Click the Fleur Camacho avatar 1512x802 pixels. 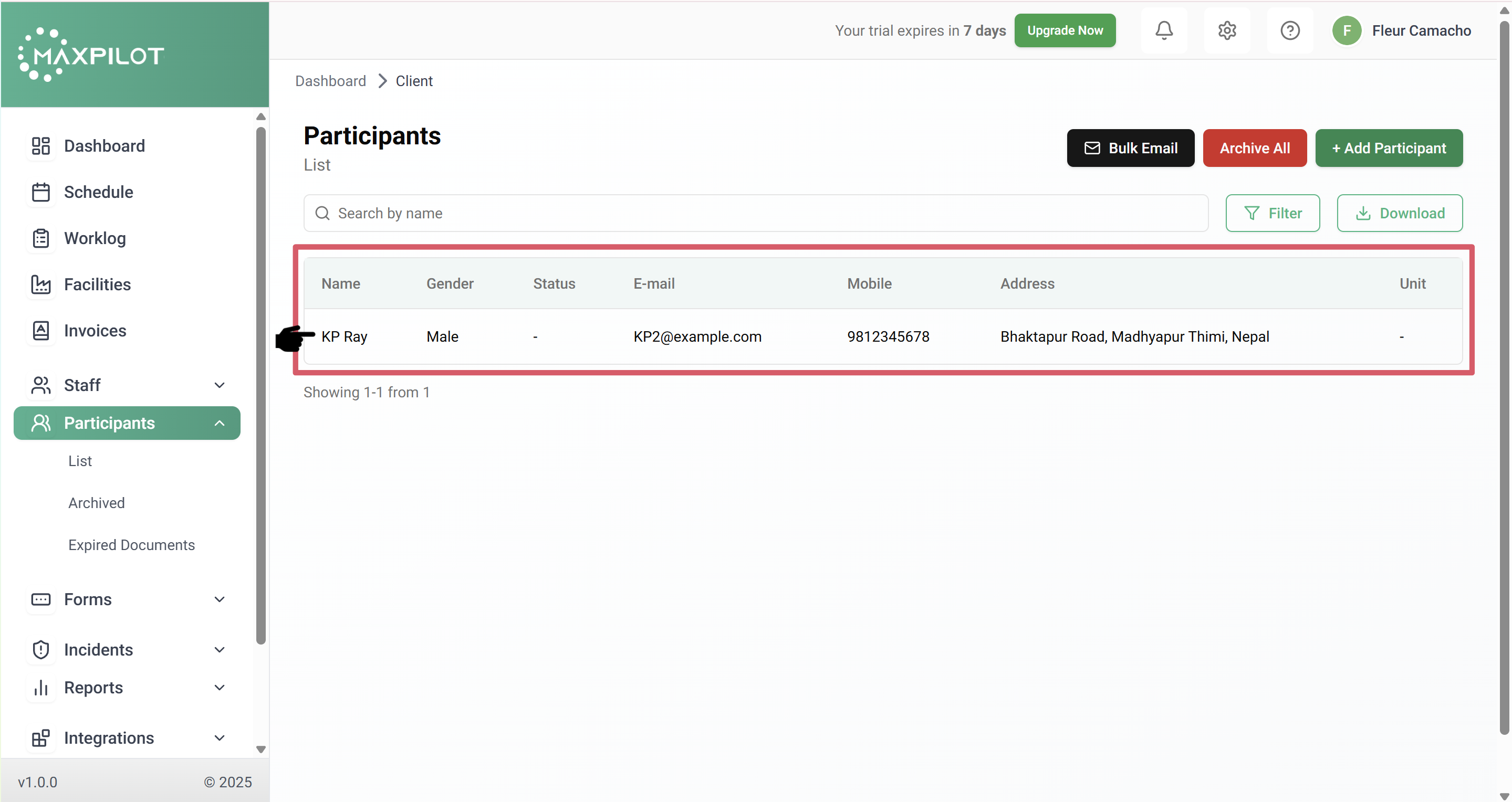pyautogui.click(x=1347, y=30)
